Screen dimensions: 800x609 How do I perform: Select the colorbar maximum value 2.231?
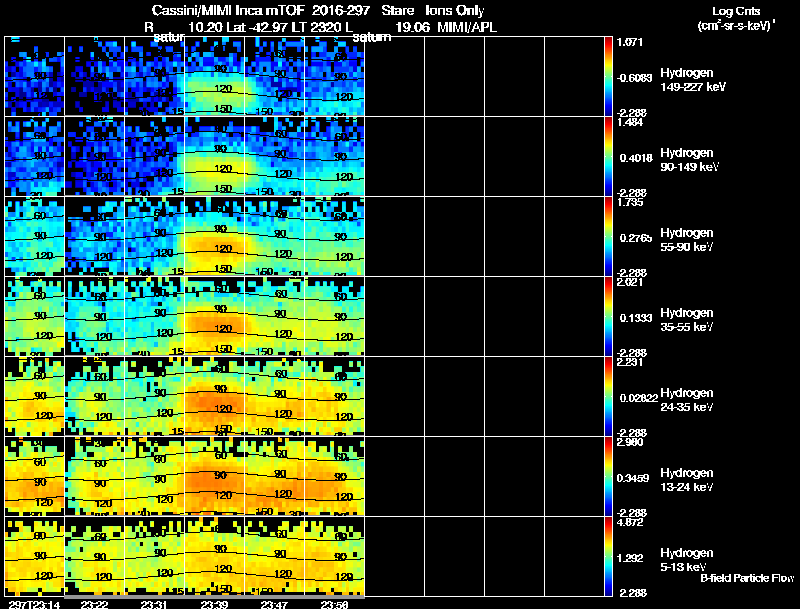(630, 363)
